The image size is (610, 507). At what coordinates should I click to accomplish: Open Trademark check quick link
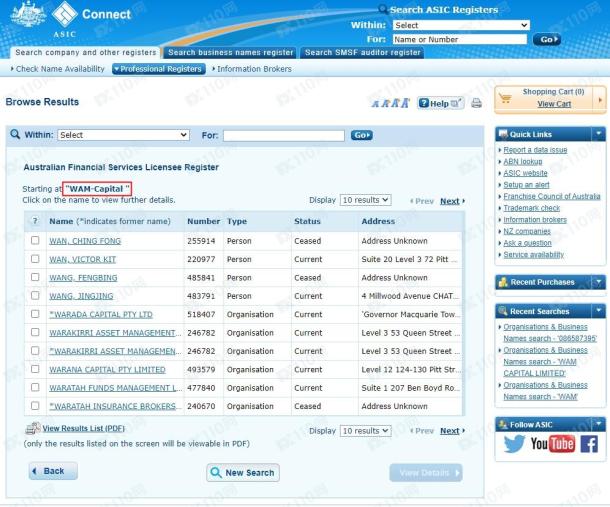(531, 208)
